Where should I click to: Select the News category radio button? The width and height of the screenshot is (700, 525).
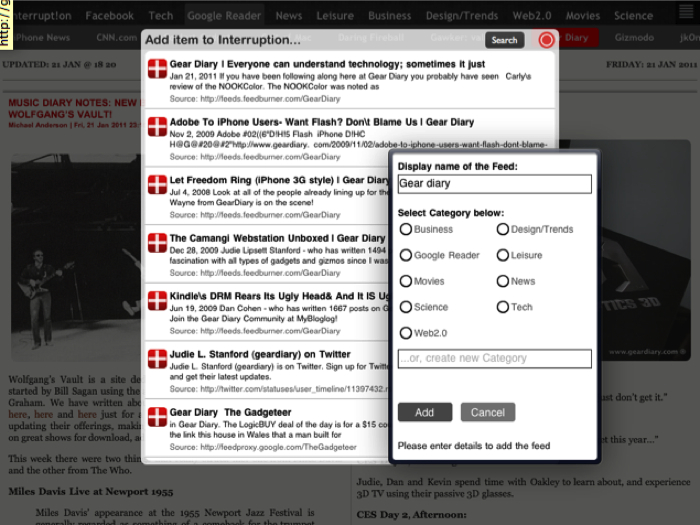(x=503, y=281)
